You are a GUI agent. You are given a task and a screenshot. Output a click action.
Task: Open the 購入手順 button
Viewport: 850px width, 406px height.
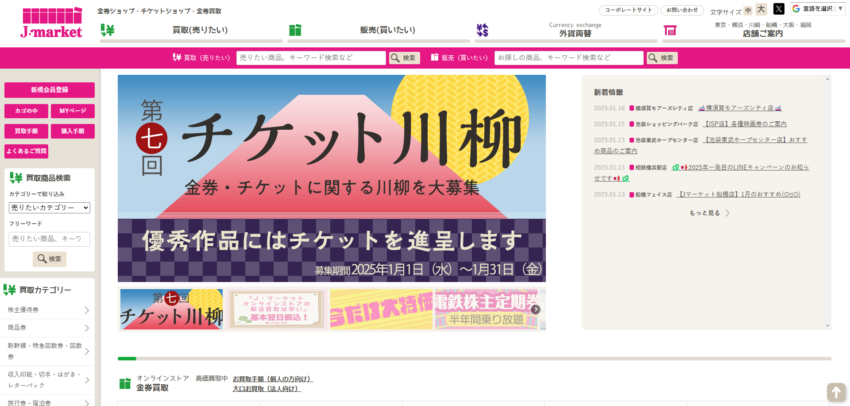point(73,131)
